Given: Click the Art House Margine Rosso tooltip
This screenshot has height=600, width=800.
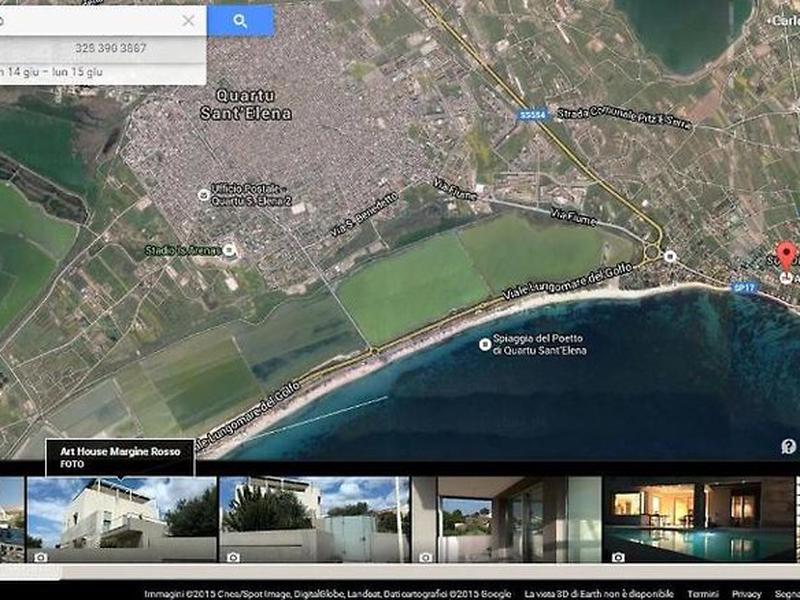Looking at the screenshot, I should [x=120, y=457].
